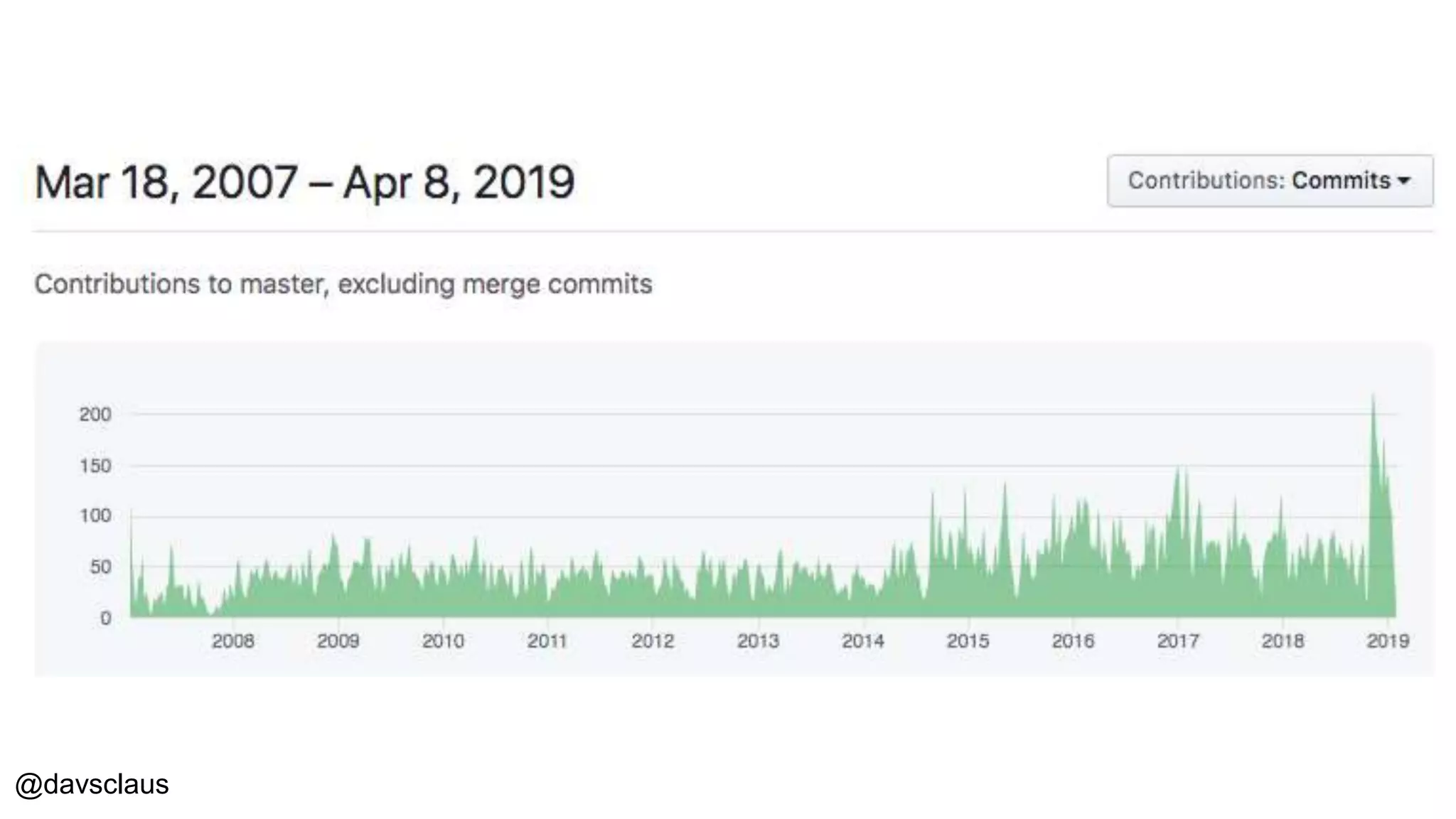Click the @davsclaus handle text
Screen dimensions: 1456x819
point(92,784)
